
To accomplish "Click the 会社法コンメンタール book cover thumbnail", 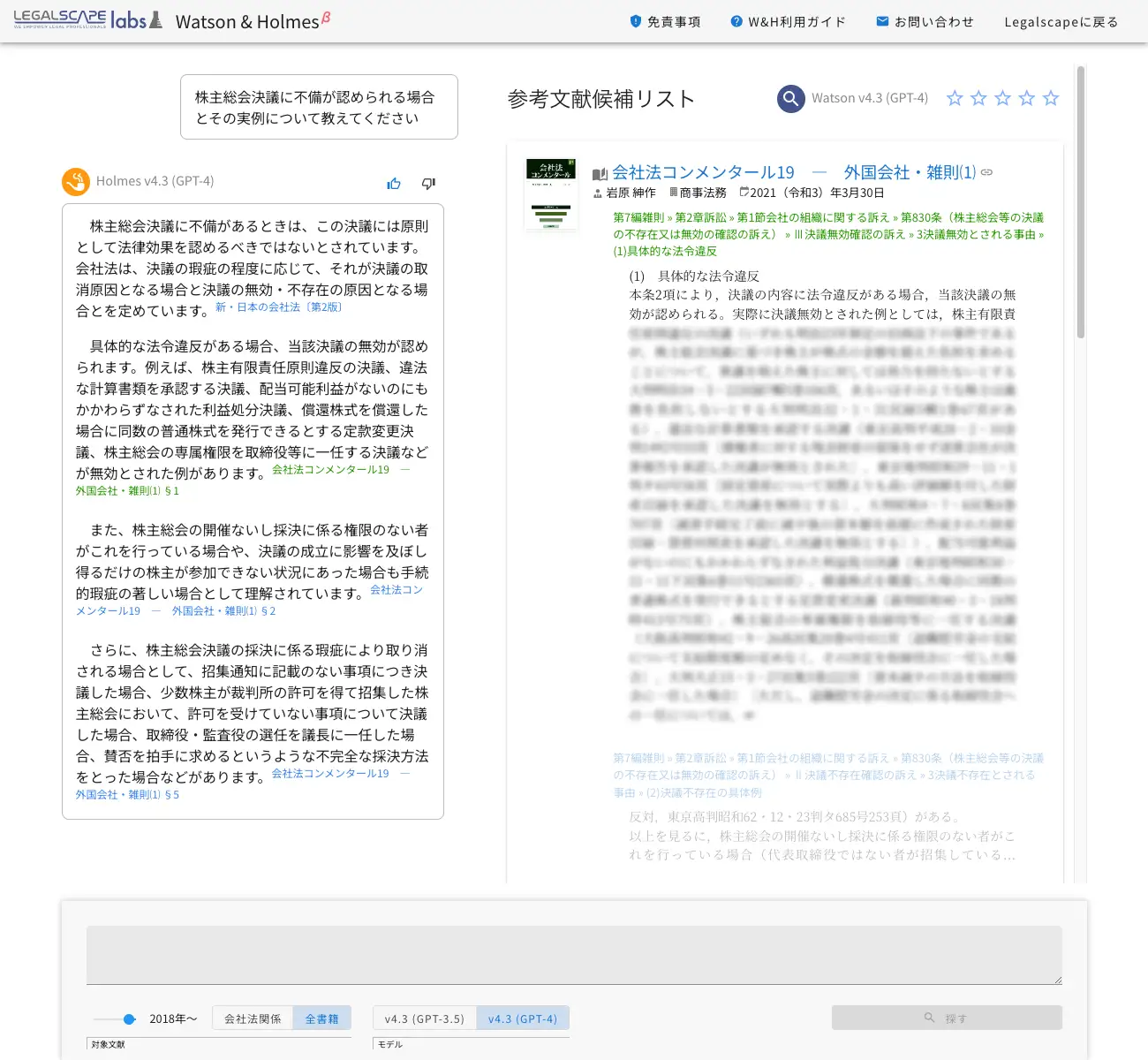I will 551,194.
